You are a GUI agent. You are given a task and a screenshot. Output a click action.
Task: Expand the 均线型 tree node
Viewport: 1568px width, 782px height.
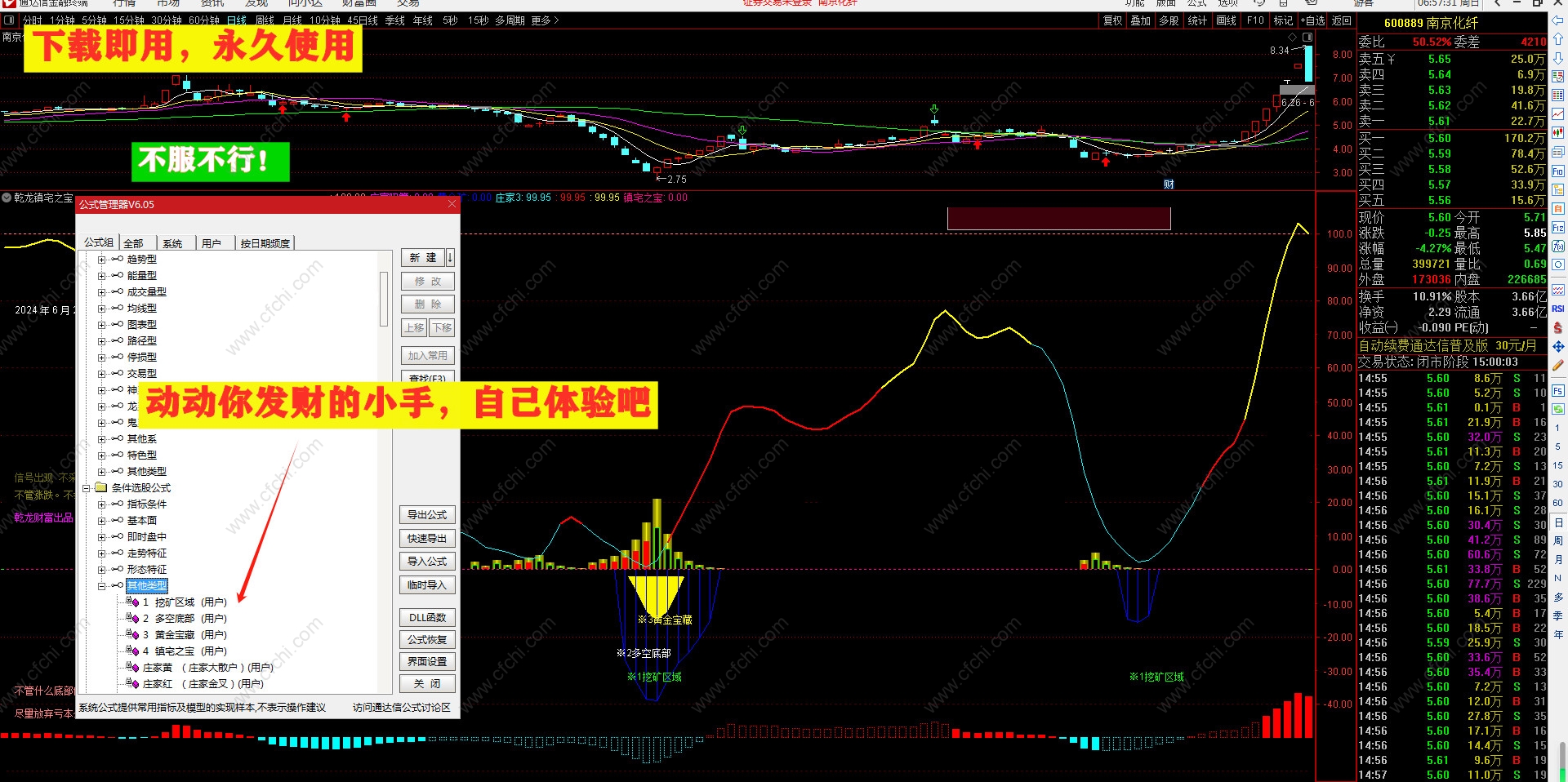pyautogui.click(x=101, y=309)
